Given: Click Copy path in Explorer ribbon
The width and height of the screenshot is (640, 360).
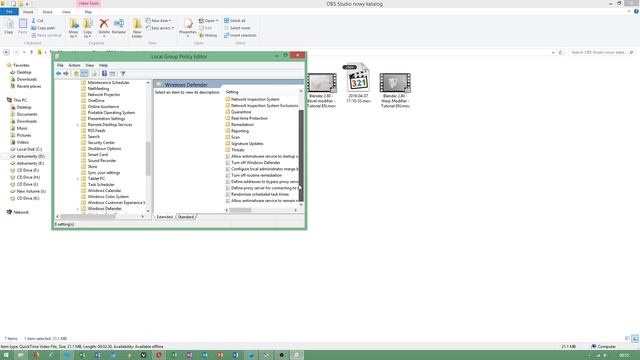Looking at the screenshot, I should point(43,28).
